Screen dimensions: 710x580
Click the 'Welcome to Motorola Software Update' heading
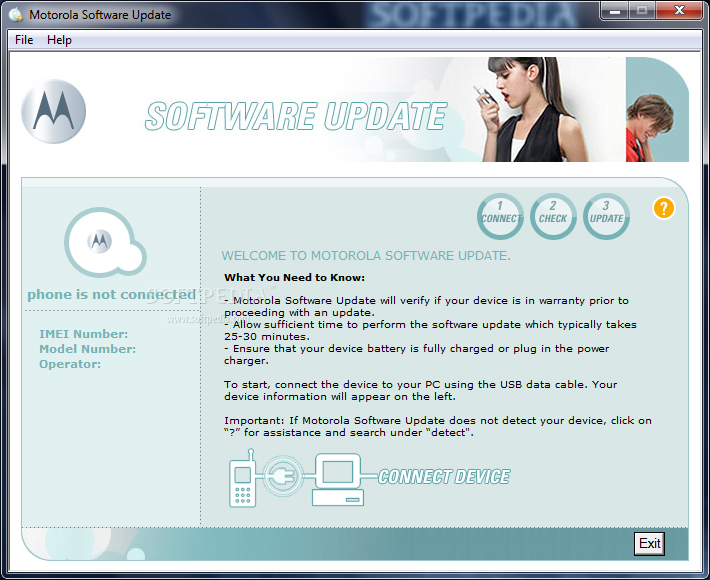click(366, 256)
